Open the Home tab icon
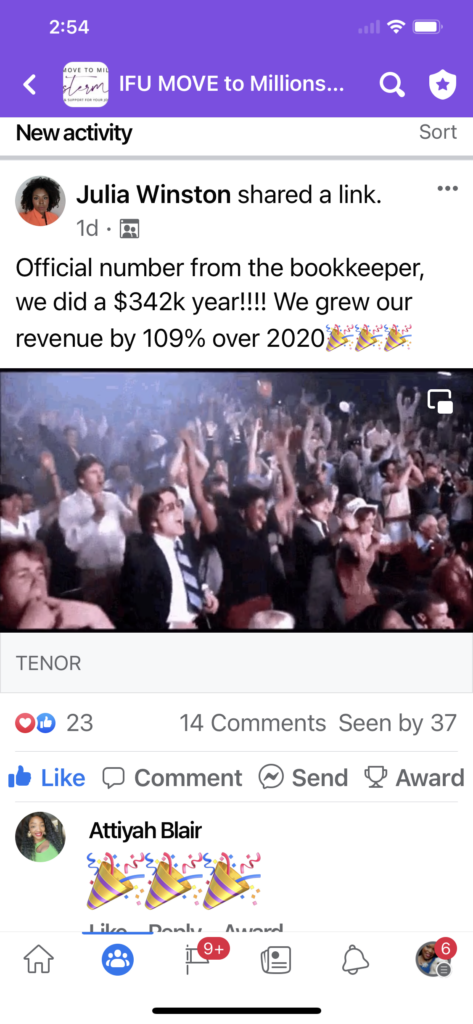Screen dimensions: 473x1024 (39, 960)
